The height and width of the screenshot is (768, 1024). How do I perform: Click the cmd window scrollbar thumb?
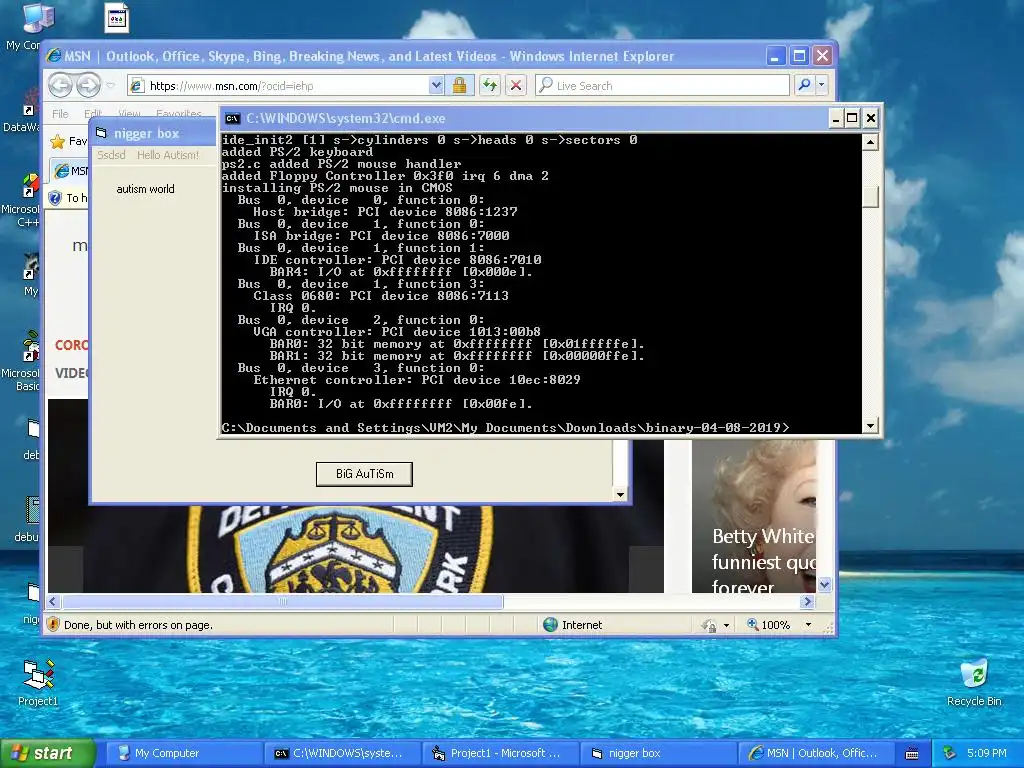coord(870,197)
